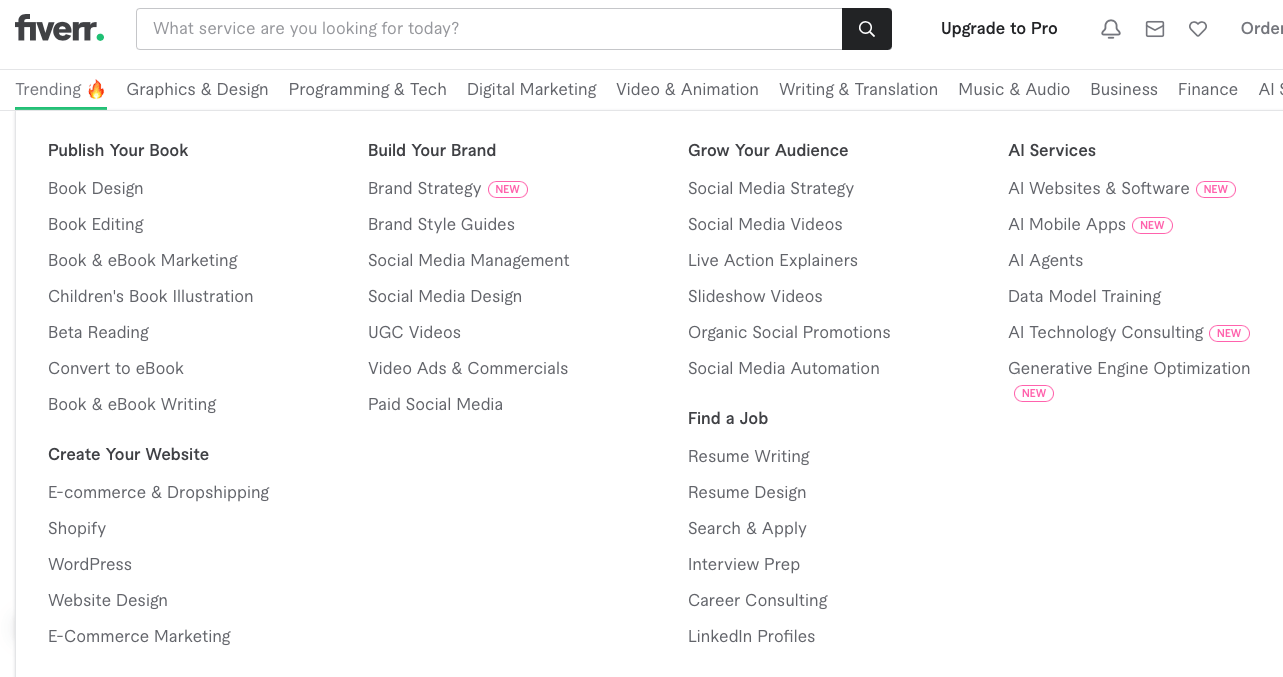This screenshot has height=677, width=1283.
Task: Select the Trending category tab
Action: (60, 89)
